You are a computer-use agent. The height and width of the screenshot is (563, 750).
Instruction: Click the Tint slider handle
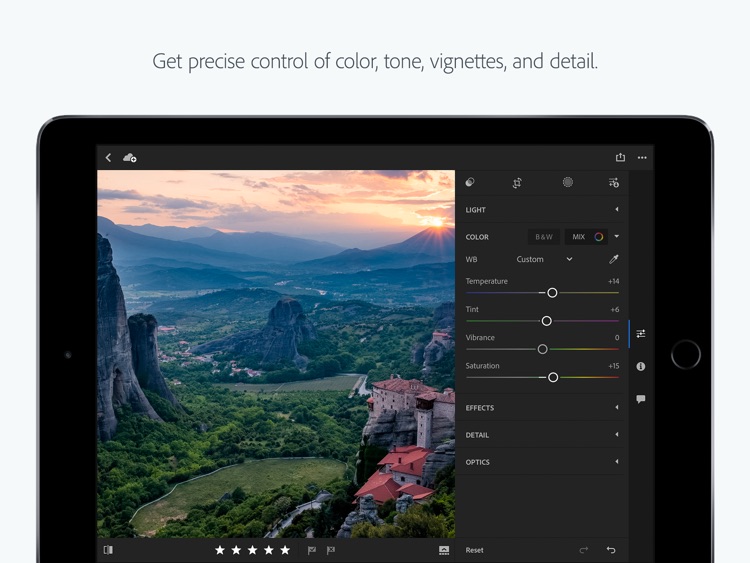(546, 321)
